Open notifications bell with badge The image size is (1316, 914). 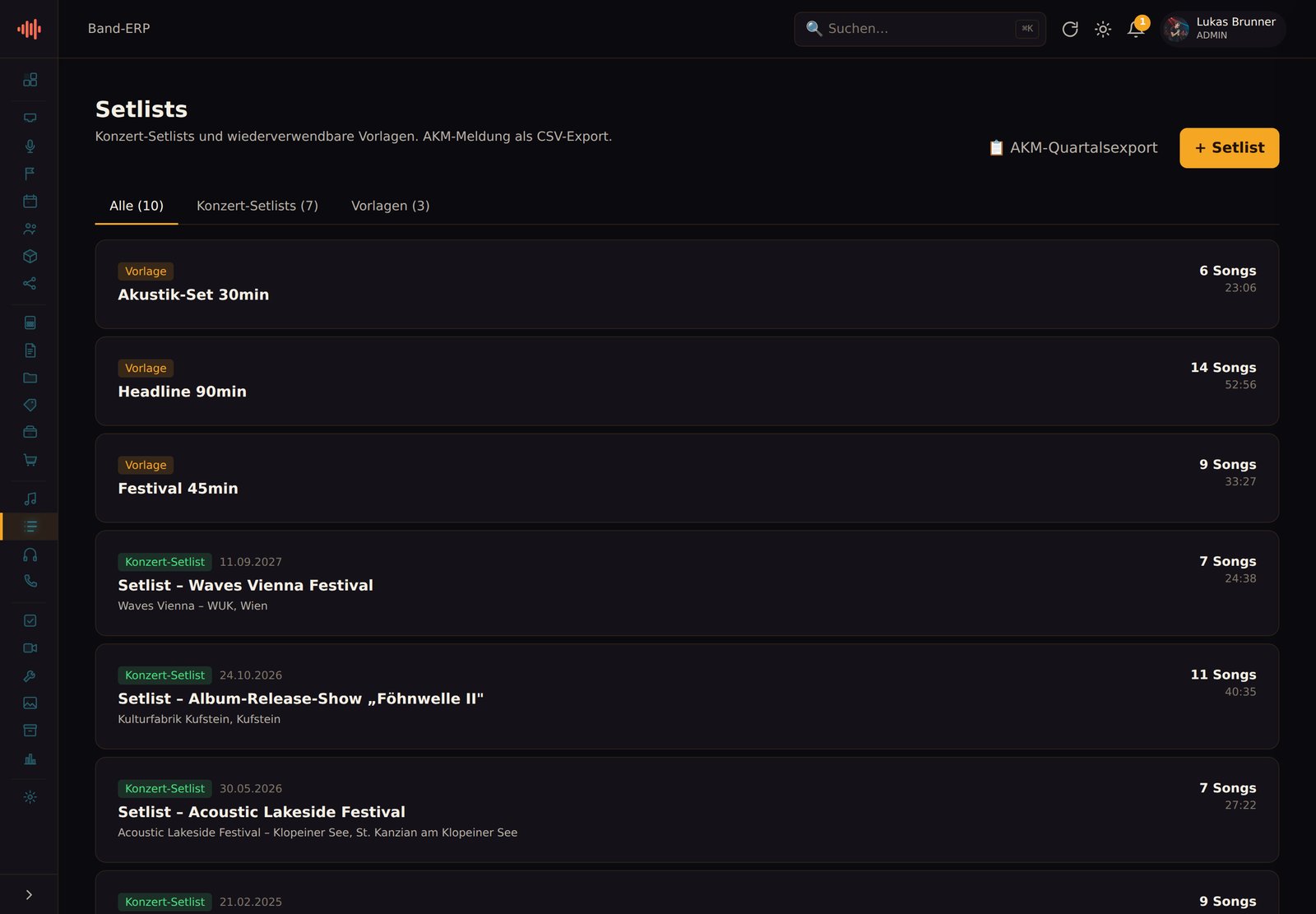tap(1136, 29)
